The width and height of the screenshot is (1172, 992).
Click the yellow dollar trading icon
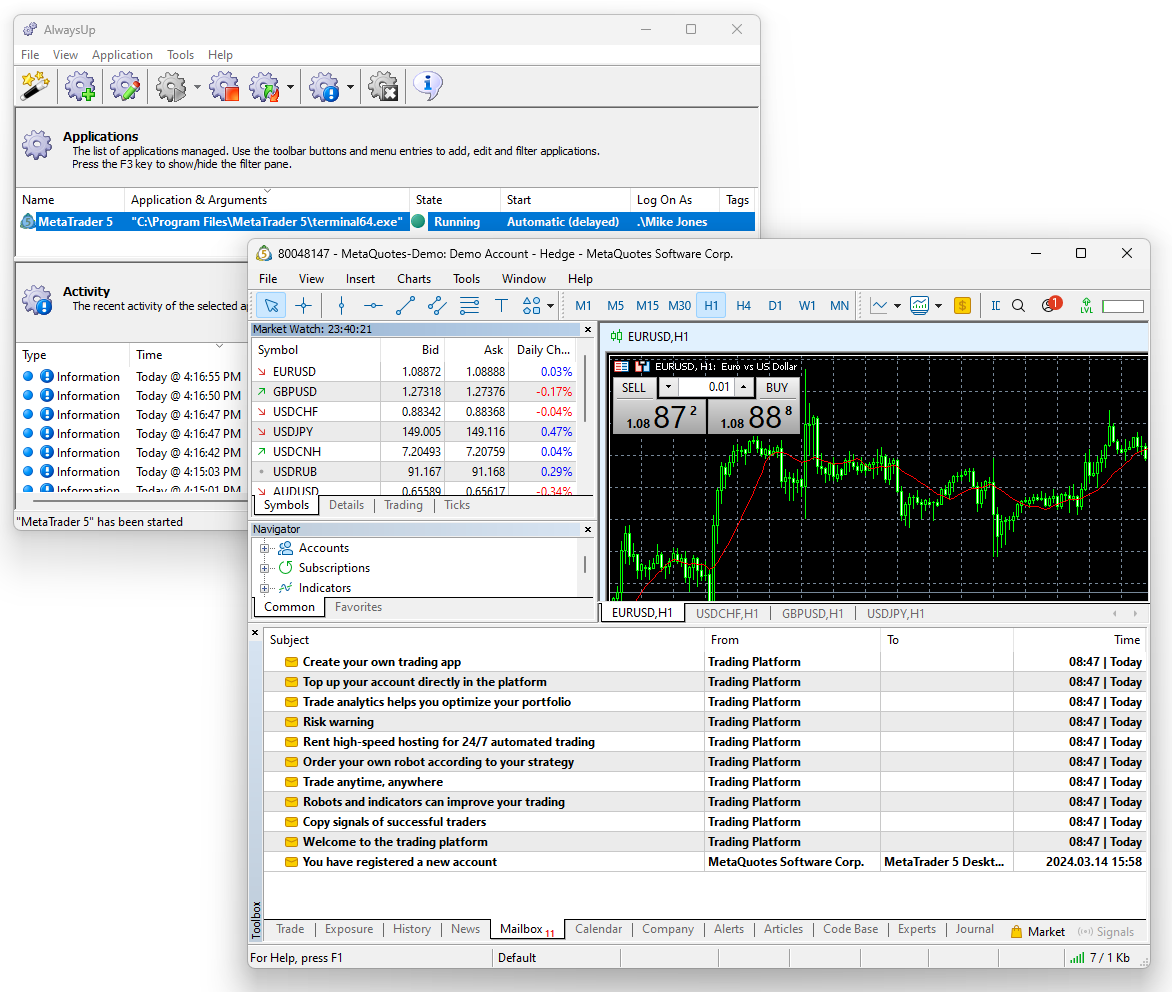[963, 305]
